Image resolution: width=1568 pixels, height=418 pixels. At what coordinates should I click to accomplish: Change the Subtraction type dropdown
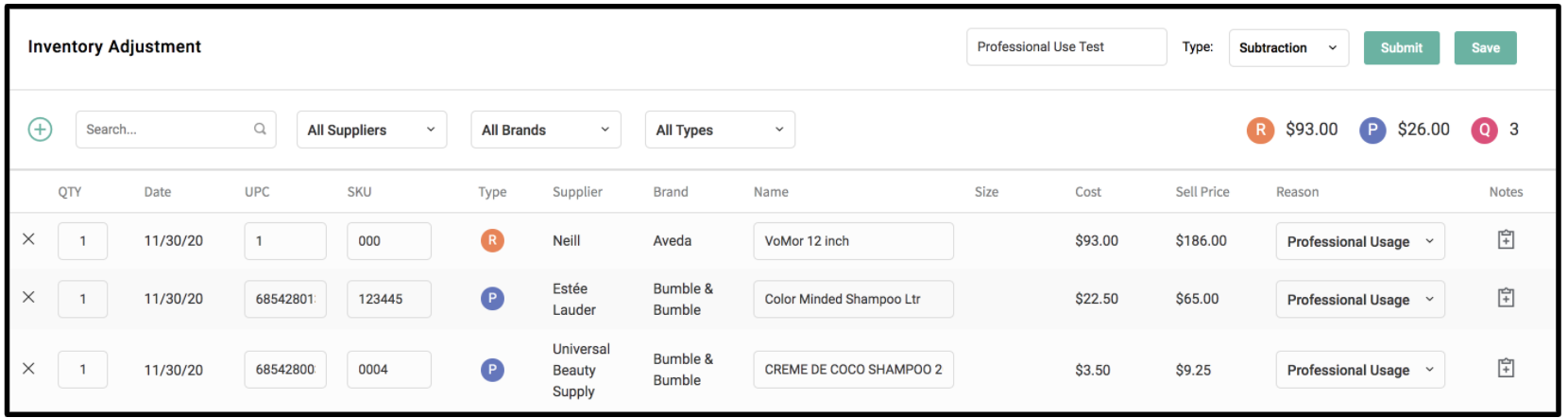click(x=1288, y=47)
